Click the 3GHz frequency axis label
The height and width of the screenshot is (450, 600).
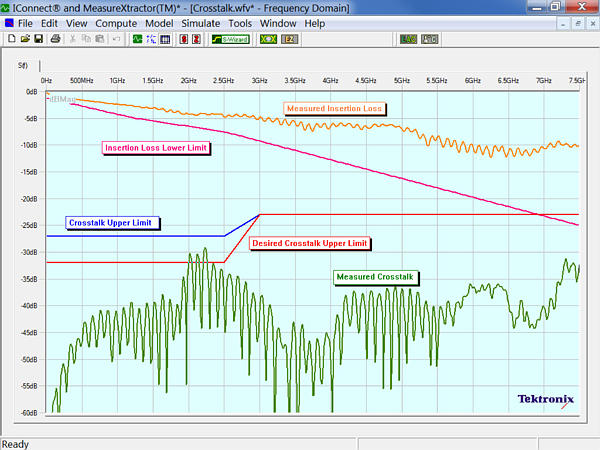(x=259, y=81)
